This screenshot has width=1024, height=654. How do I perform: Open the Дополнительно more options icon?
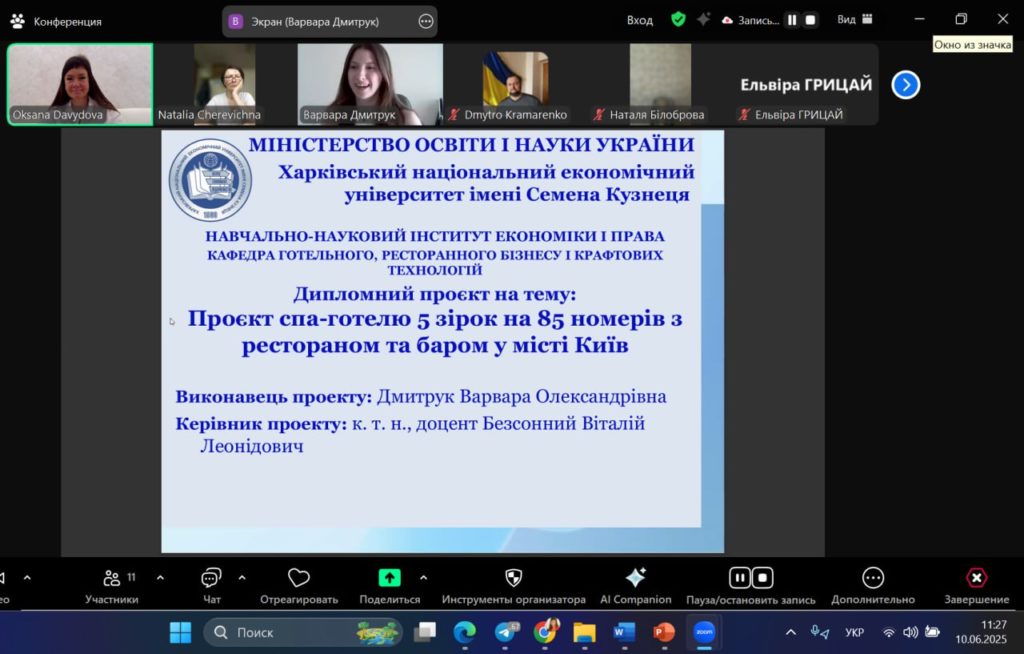[872, 578]
